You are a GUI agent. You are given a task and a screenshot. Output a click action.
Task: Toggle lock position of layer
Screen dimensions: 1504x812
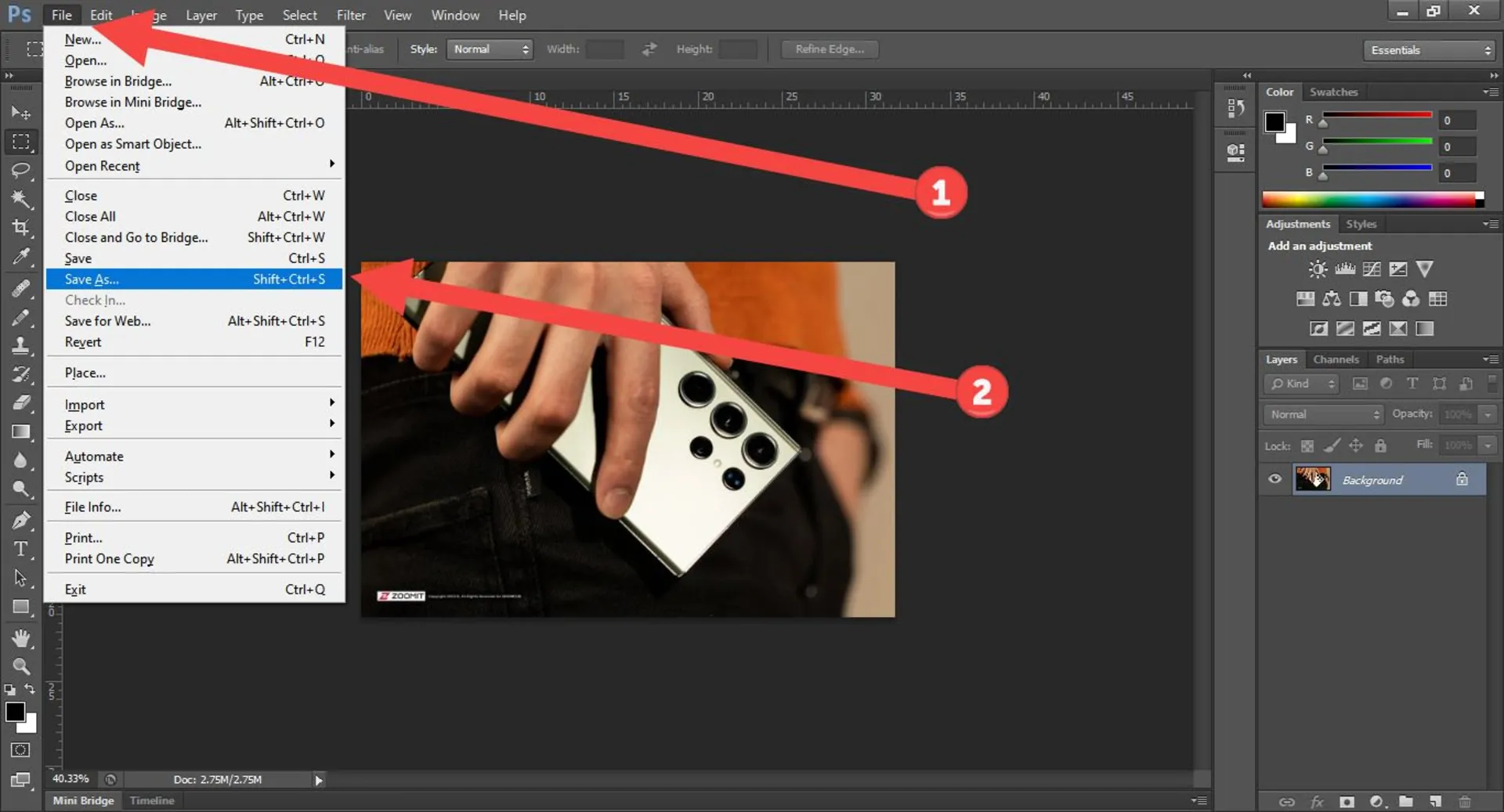point(1356,446)
